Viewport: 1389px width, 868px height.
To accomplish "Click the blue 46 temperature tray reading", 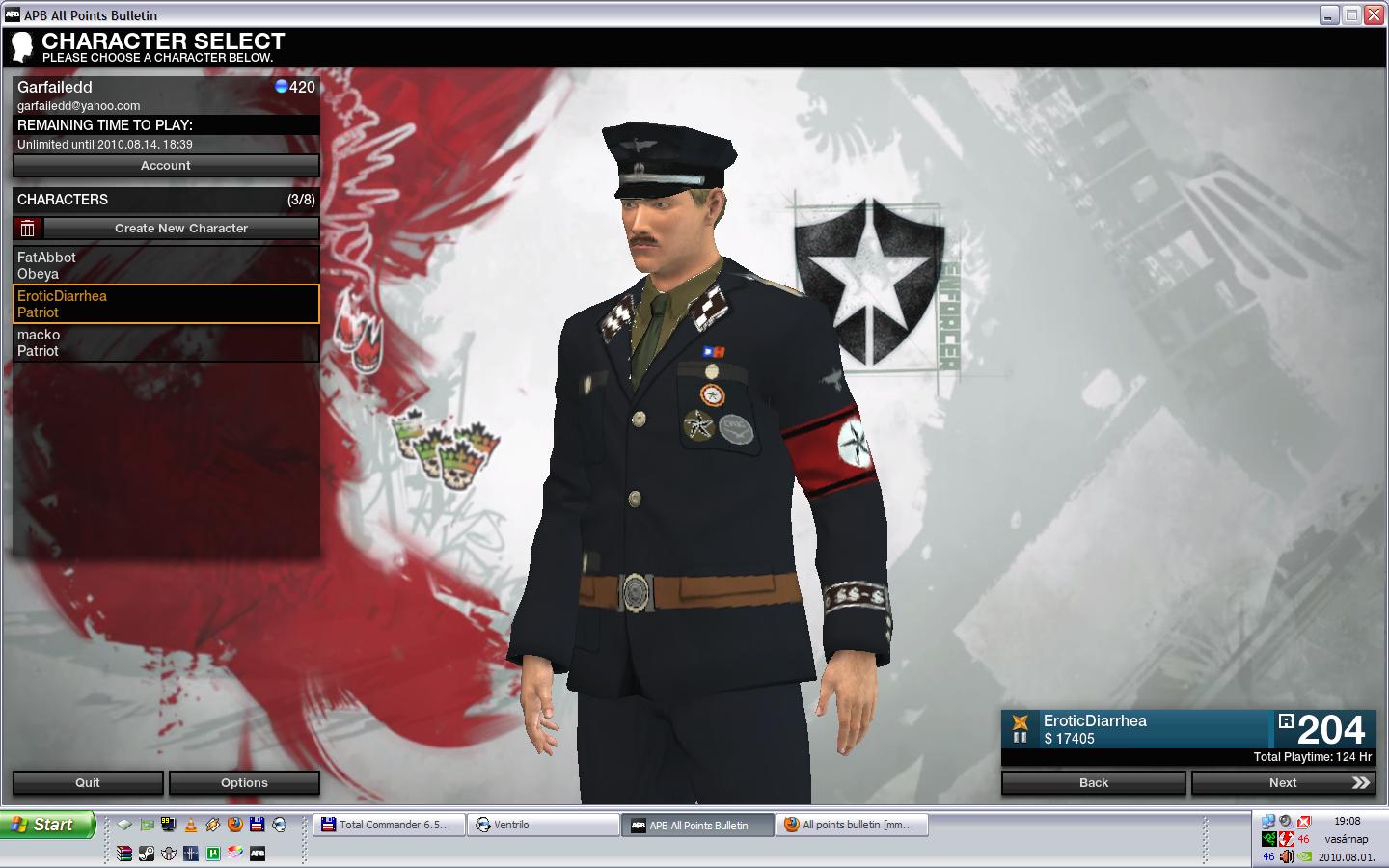I will [1269, 856].
